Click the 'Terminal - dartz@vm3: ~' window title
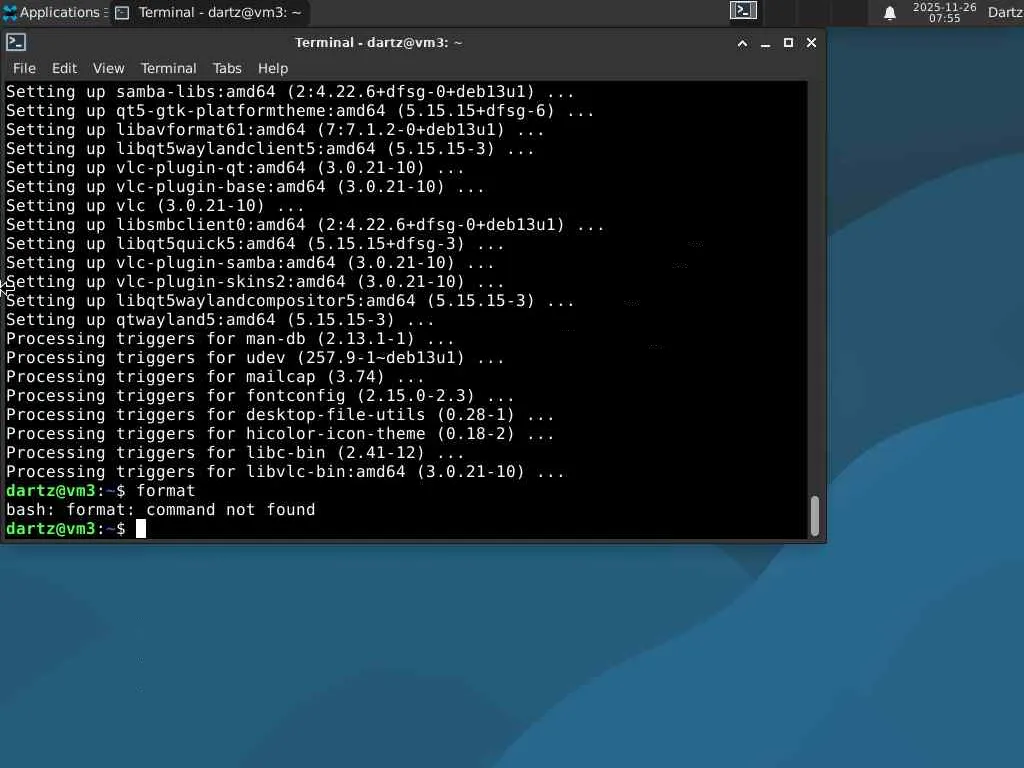 [x=379, y=43]
